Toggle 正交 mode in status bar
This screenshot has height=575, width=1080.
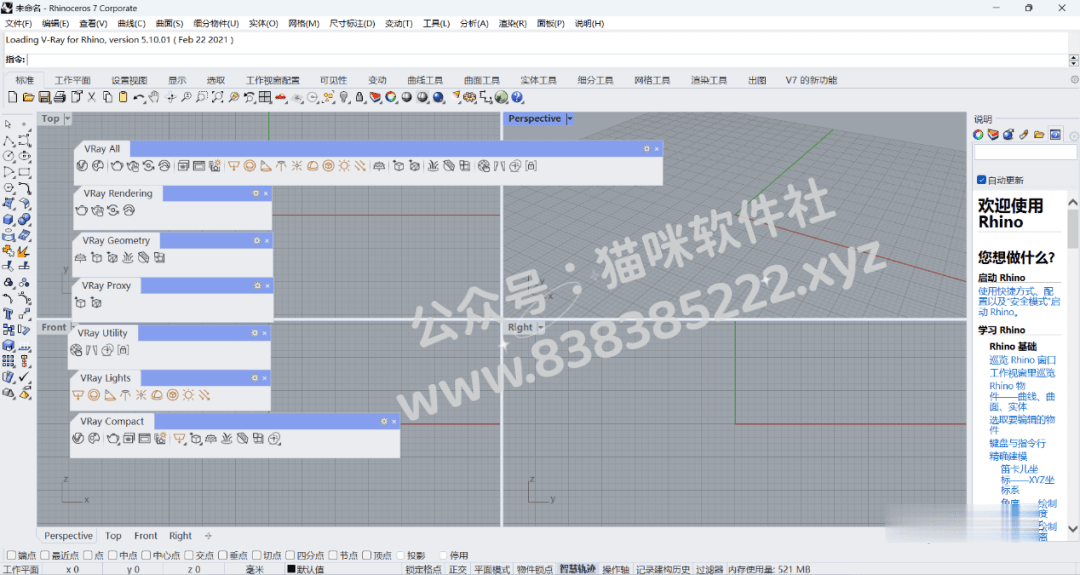tap(457, 569)
